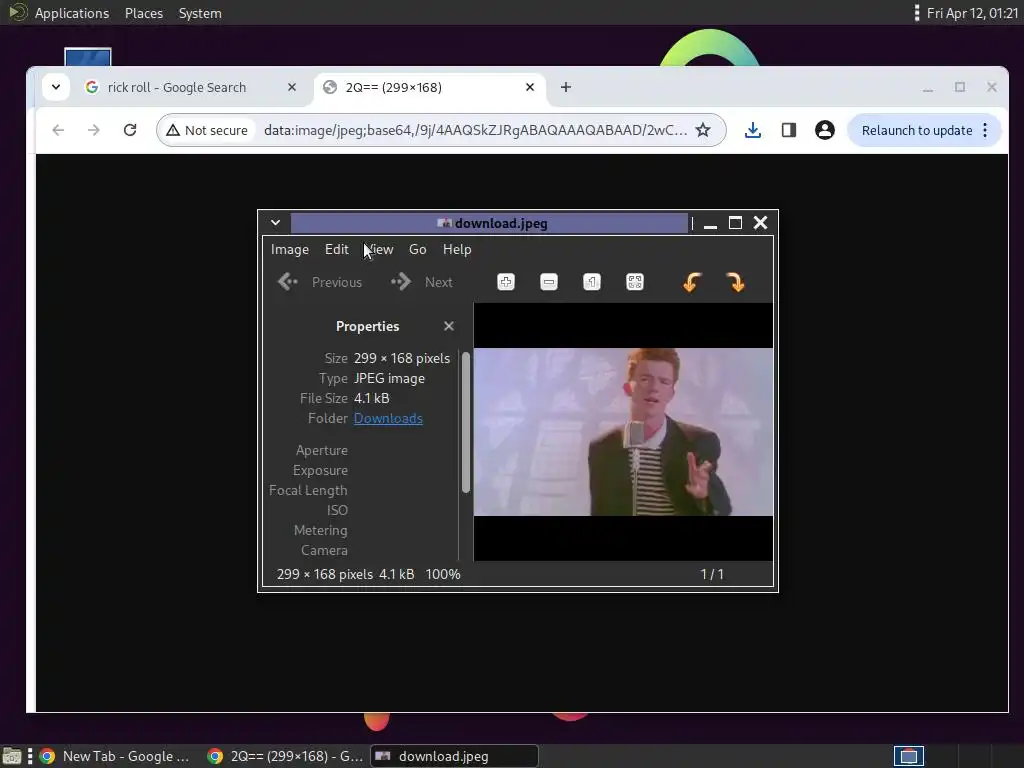Maximize the Chrome window
This screenshot has height=768, width=1024.
click(960, 88)
